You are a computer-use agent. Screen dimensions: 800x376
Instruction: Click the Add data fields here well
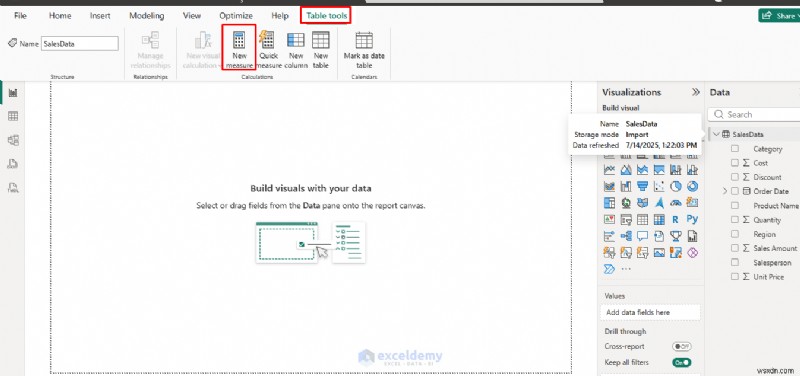pos(650,312)
